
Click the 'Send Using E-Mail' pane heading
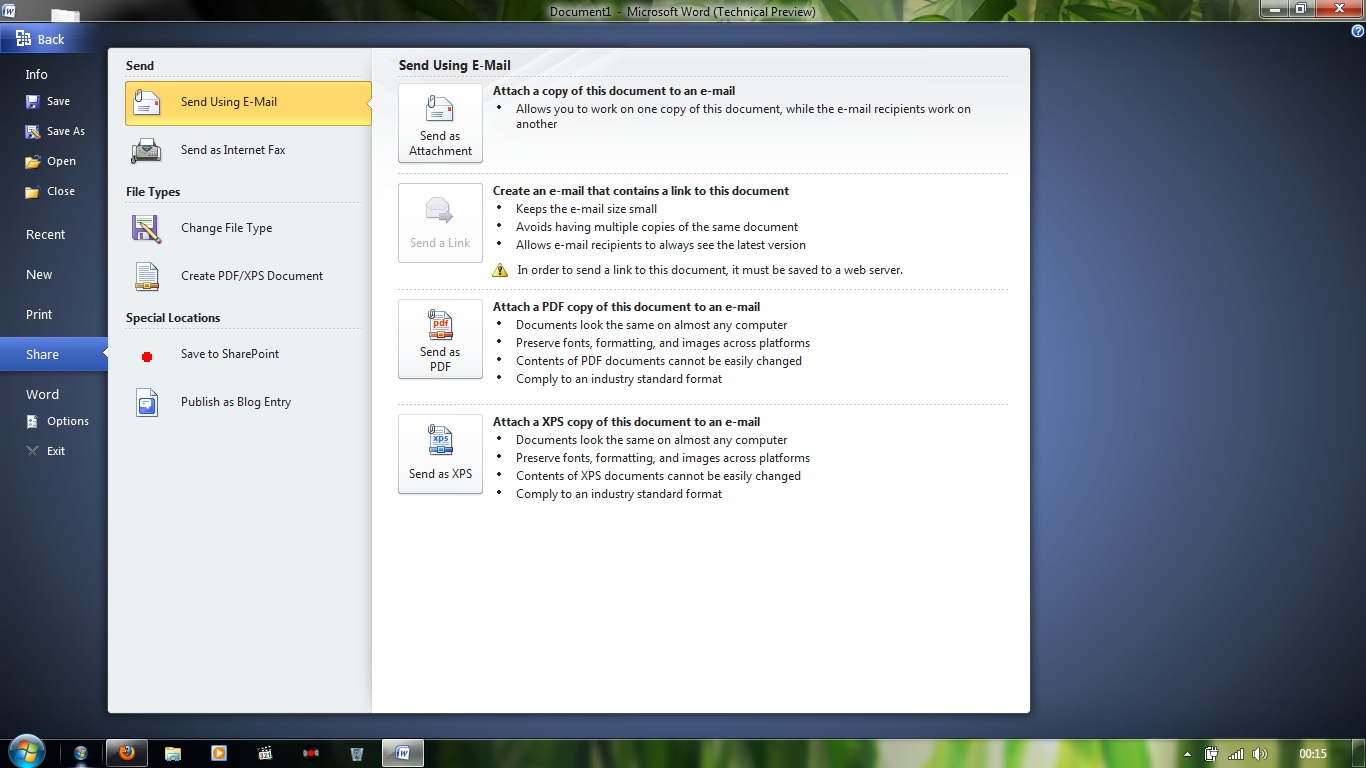[454, 65]
